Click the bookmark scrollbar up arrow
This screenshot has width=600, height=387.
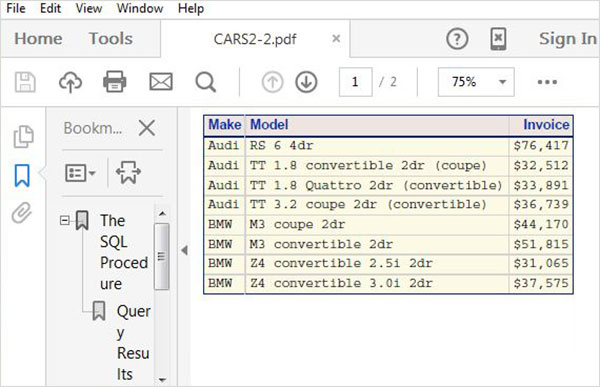162,214
